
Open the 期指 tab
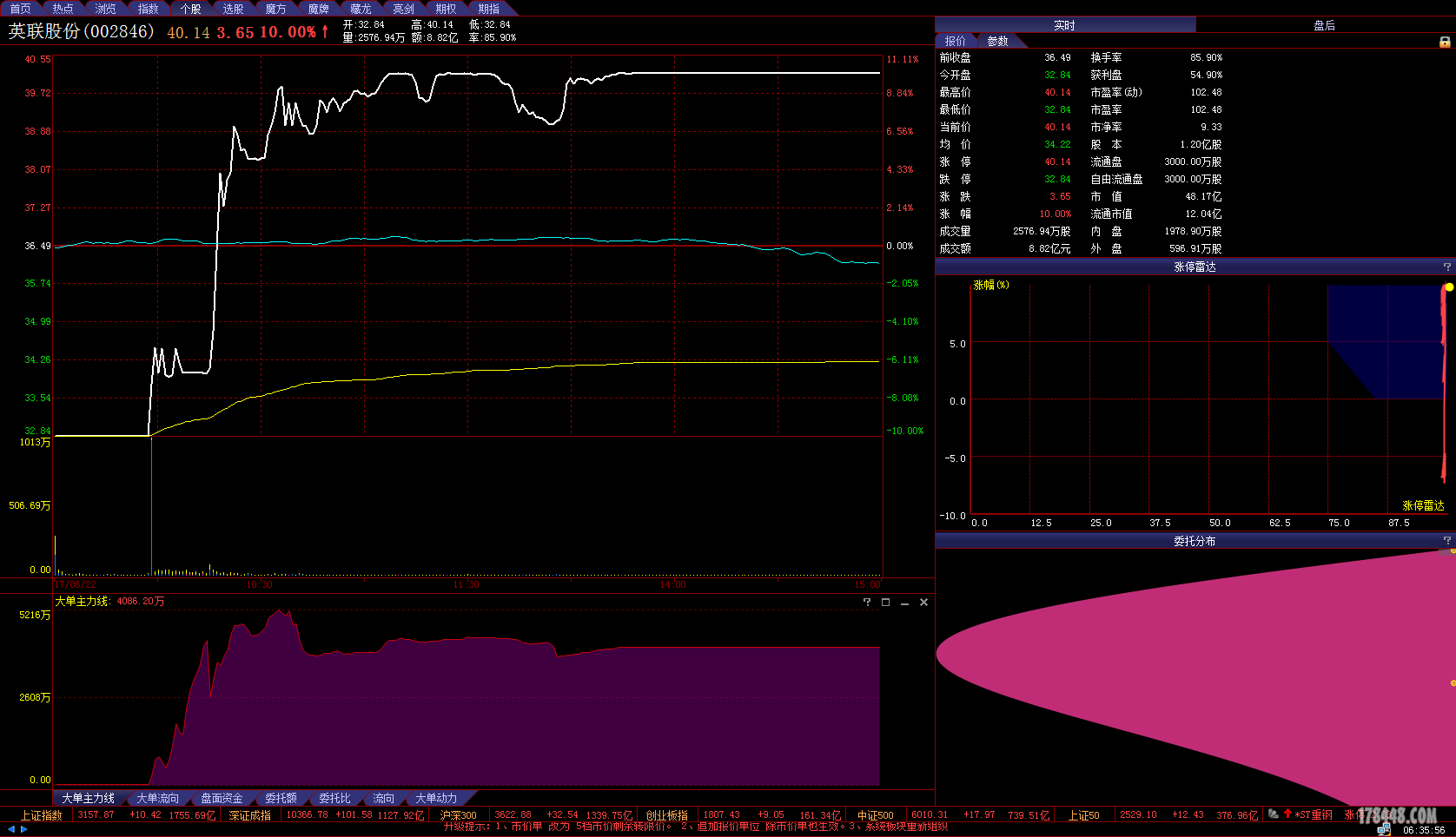pos(488,9)
